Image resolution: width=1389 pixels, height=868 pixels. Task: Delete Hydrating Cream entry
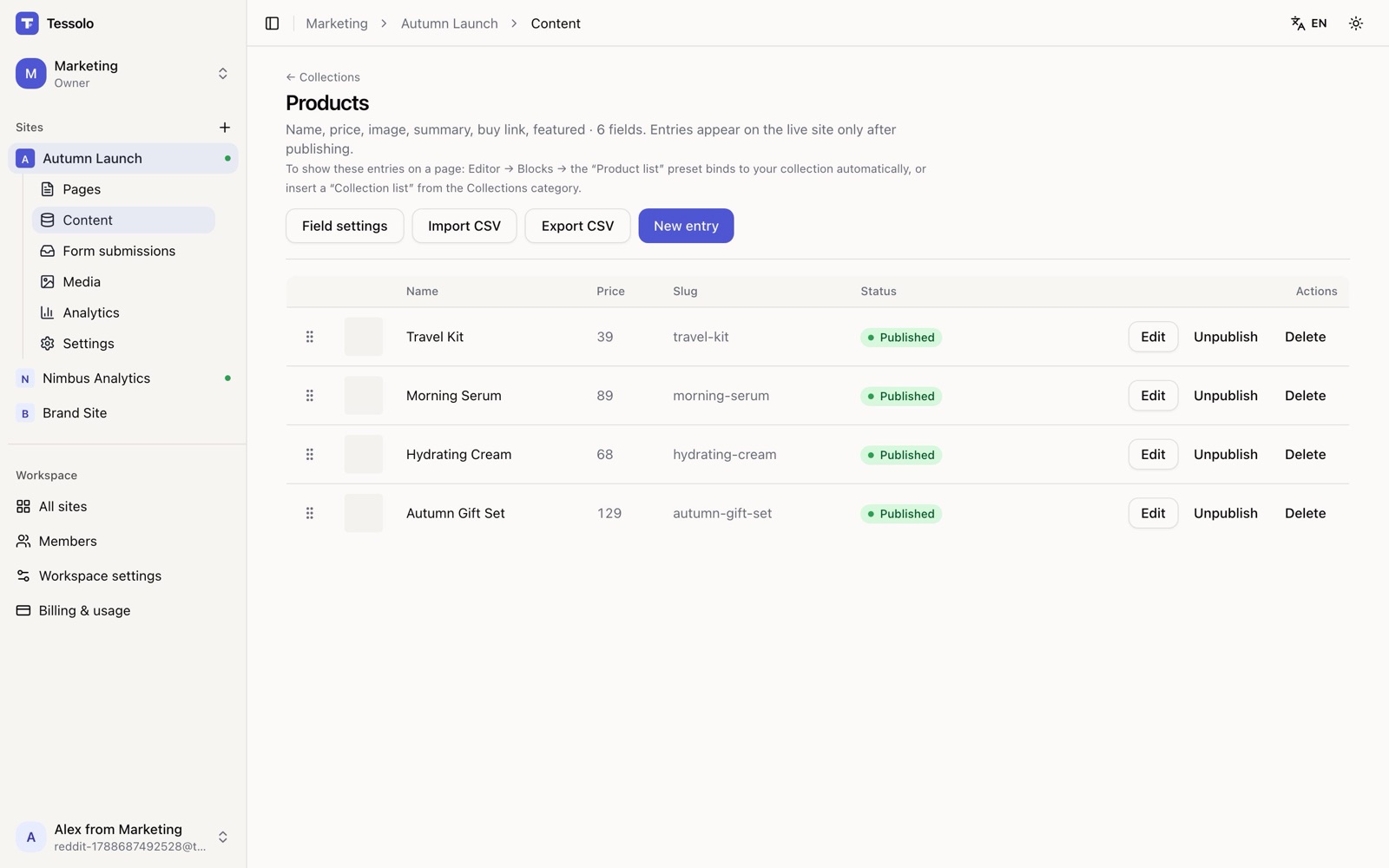(x=1305, y=455)
